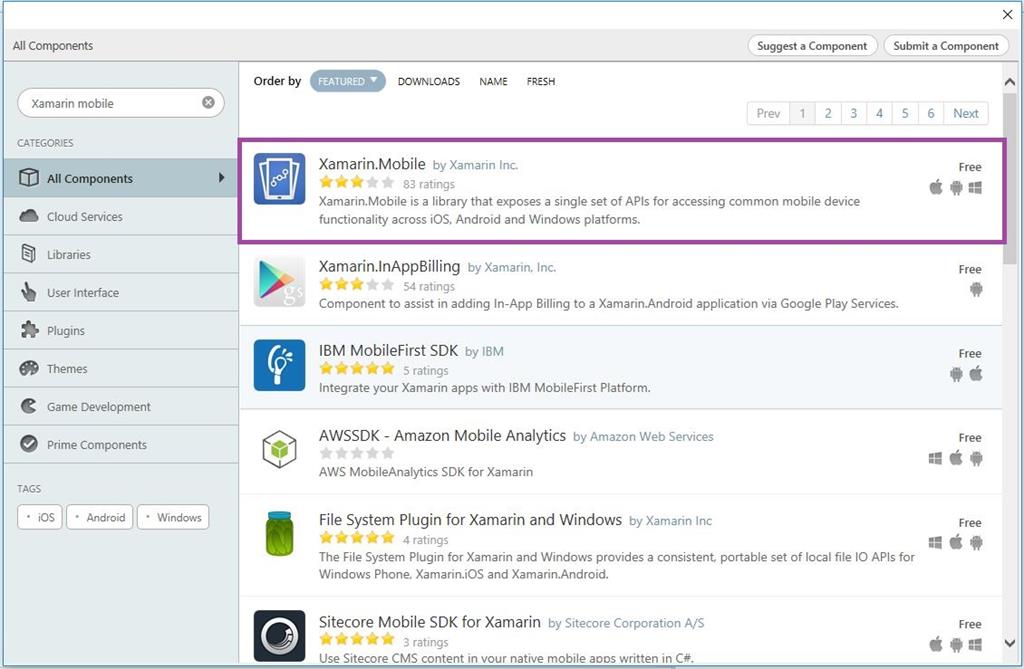
Task: Toggle the Android tag filter
Action: pyautogui.click(x=99, y=517)
